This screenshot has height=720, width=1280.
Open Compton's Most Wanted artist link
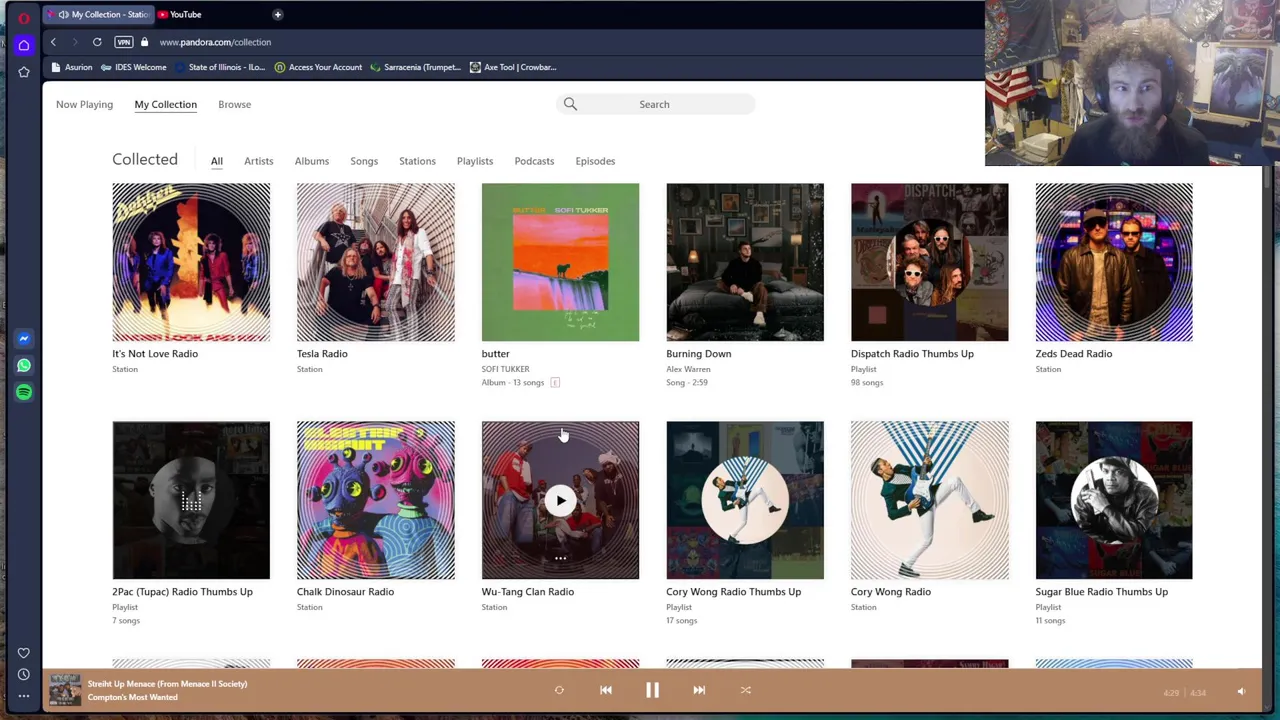[132, 697]
